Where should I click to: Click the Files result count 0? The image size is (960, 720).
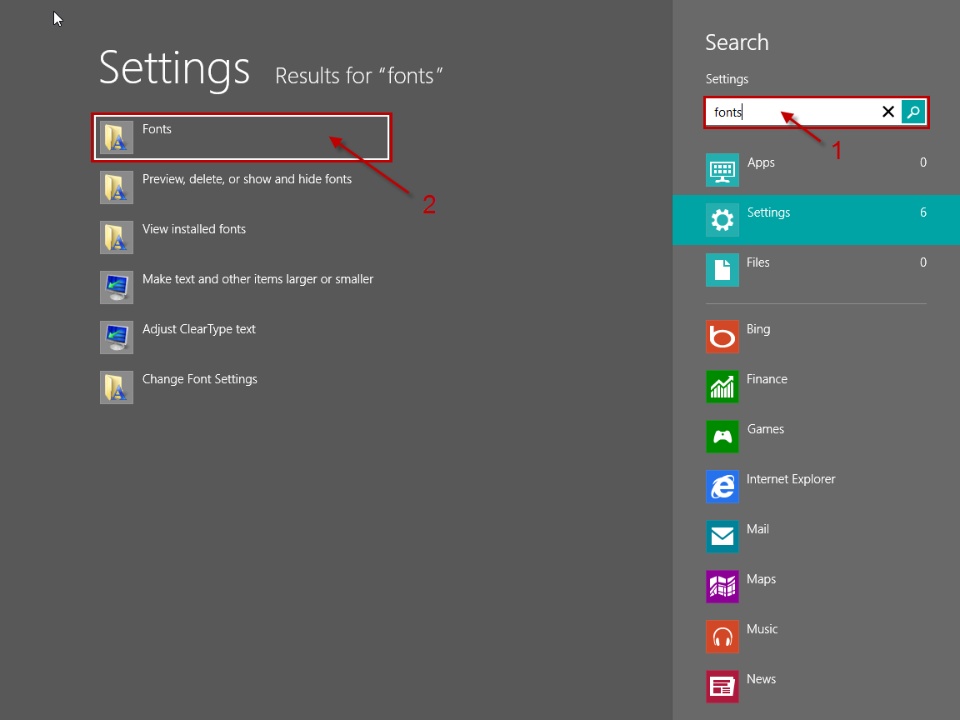coord(923,263)
